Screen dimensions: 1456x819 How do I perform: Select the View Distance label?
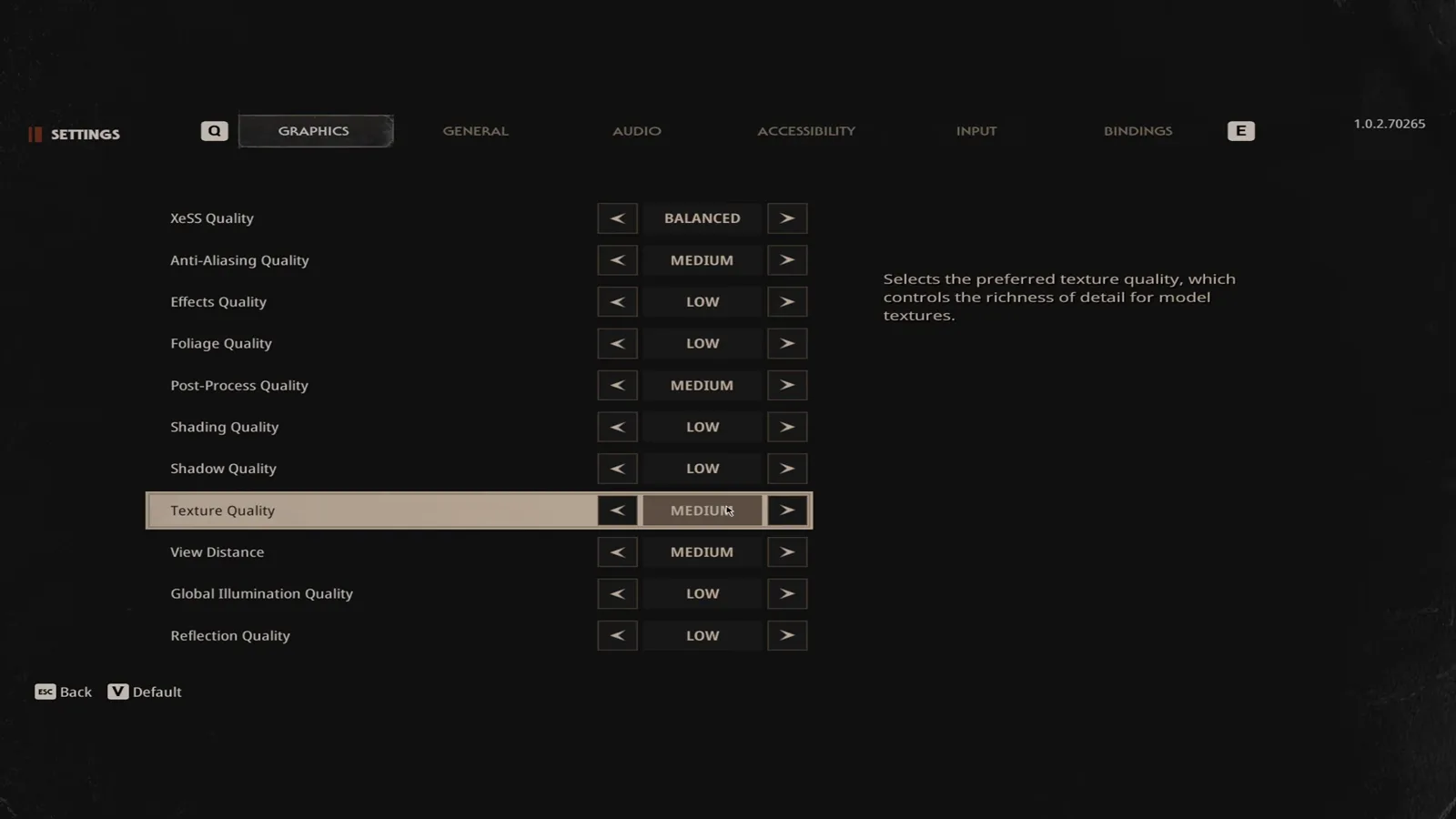tap(217, 552)
